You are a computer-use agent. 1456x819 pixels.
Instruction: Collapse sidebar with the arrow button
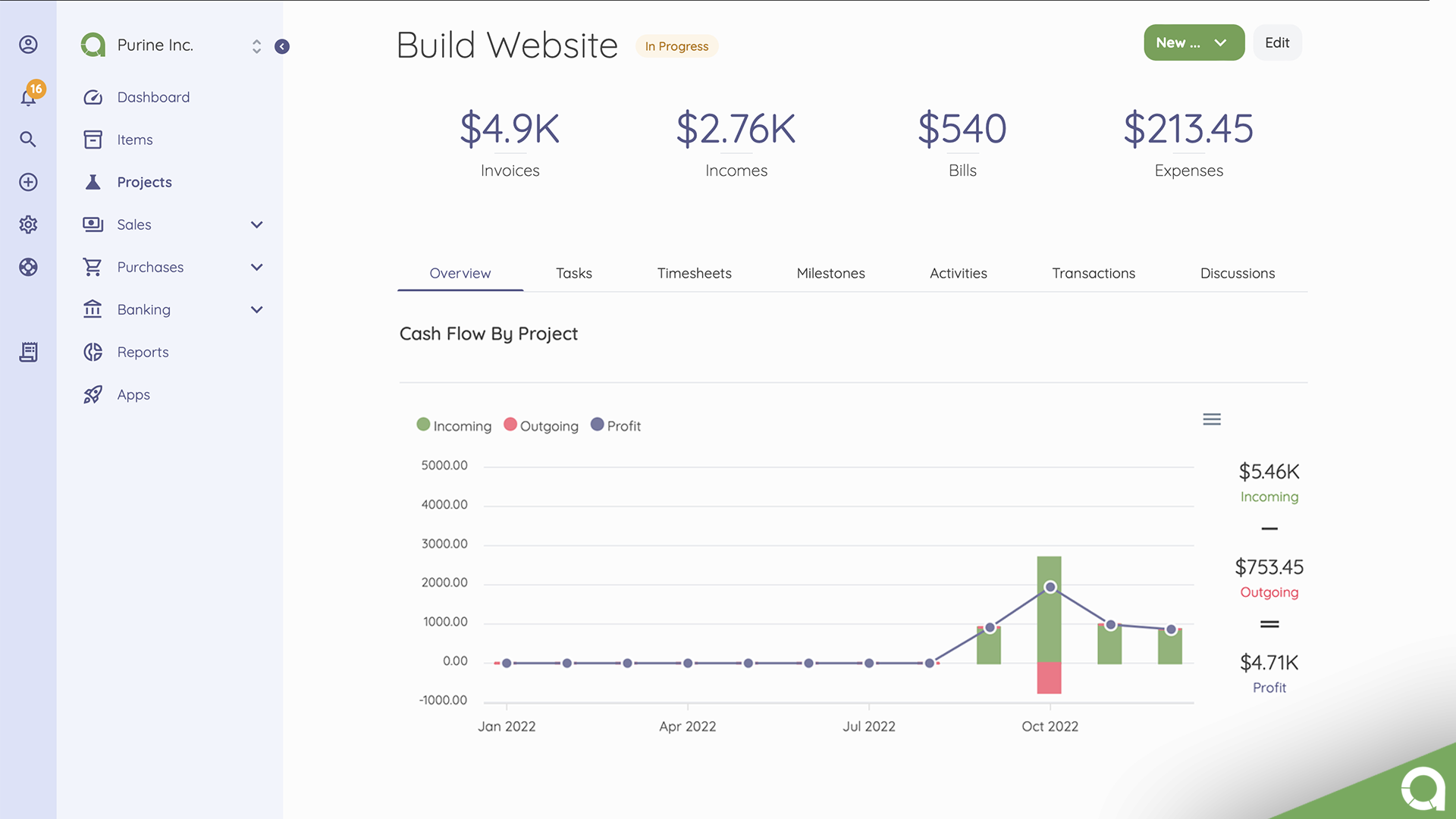click(x=282, y=47)
